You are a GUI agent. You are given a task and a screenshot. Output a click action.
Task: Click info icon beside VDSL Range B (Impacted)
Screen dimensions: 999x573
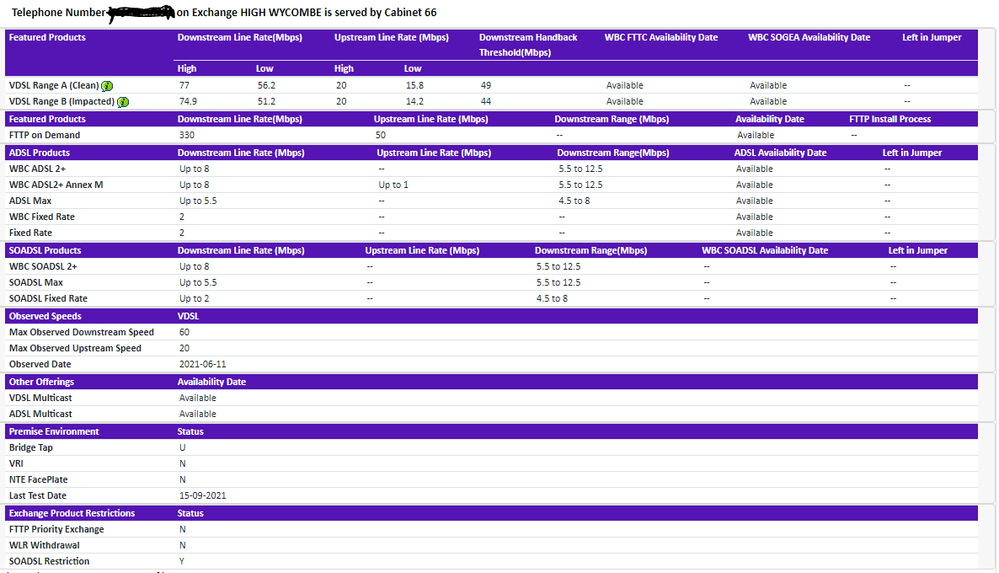pyautogui.click(x=123, y=102)
